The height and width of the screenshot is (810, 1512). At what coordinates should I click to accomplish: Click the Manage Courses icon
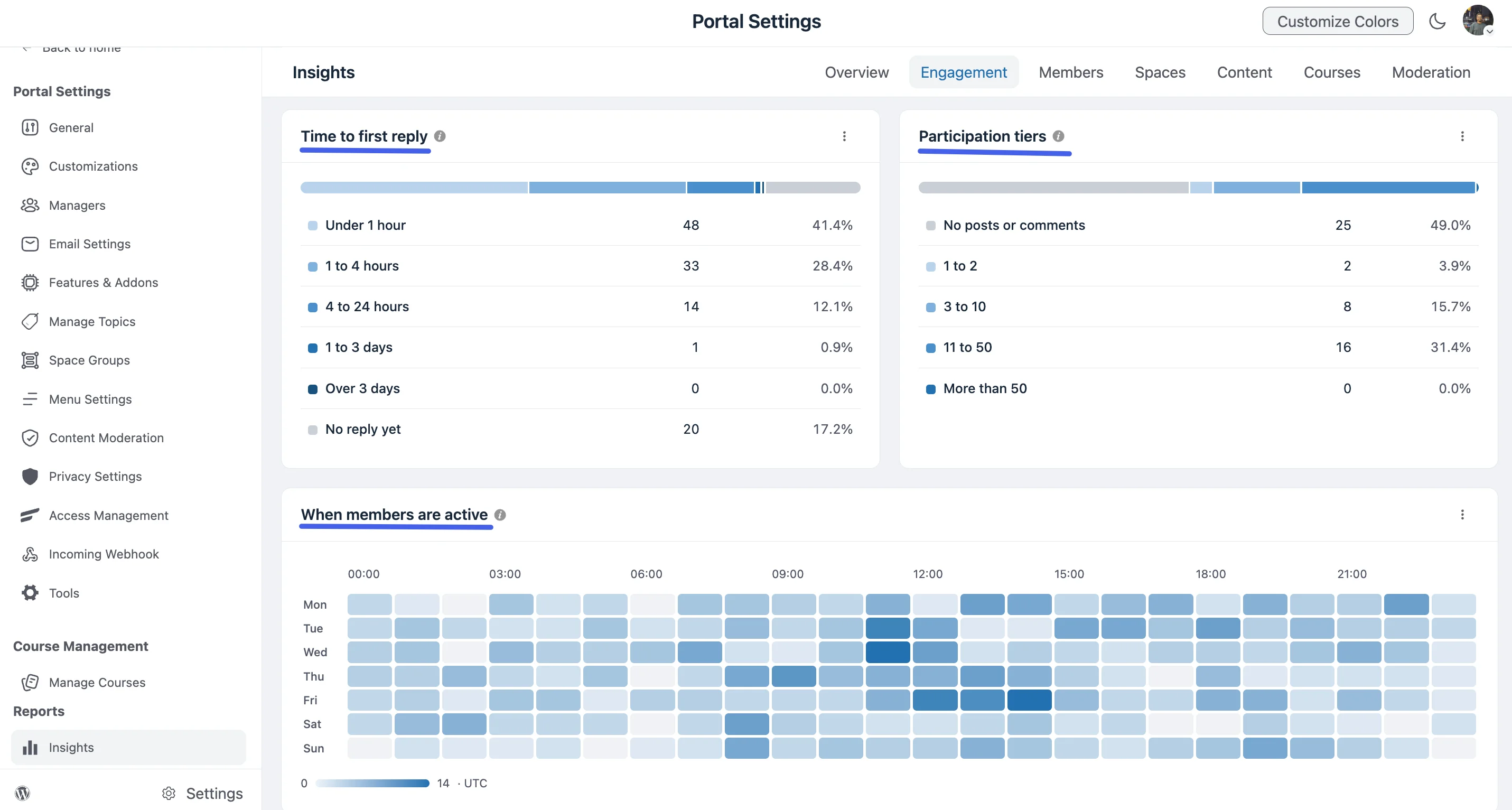30,682
